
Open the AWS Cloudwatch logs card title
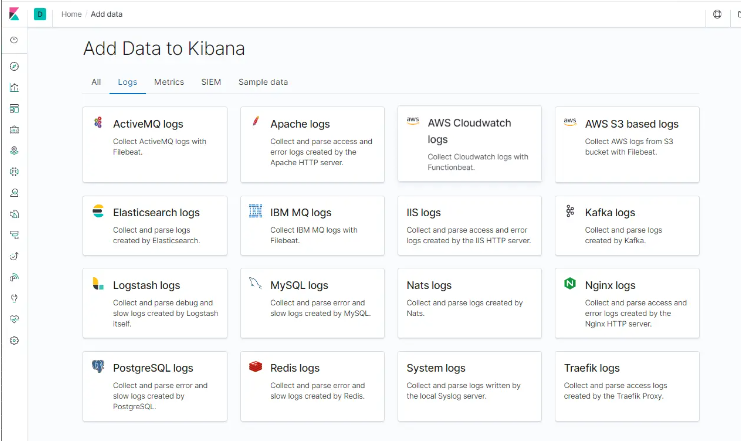[x=469, y=131]
